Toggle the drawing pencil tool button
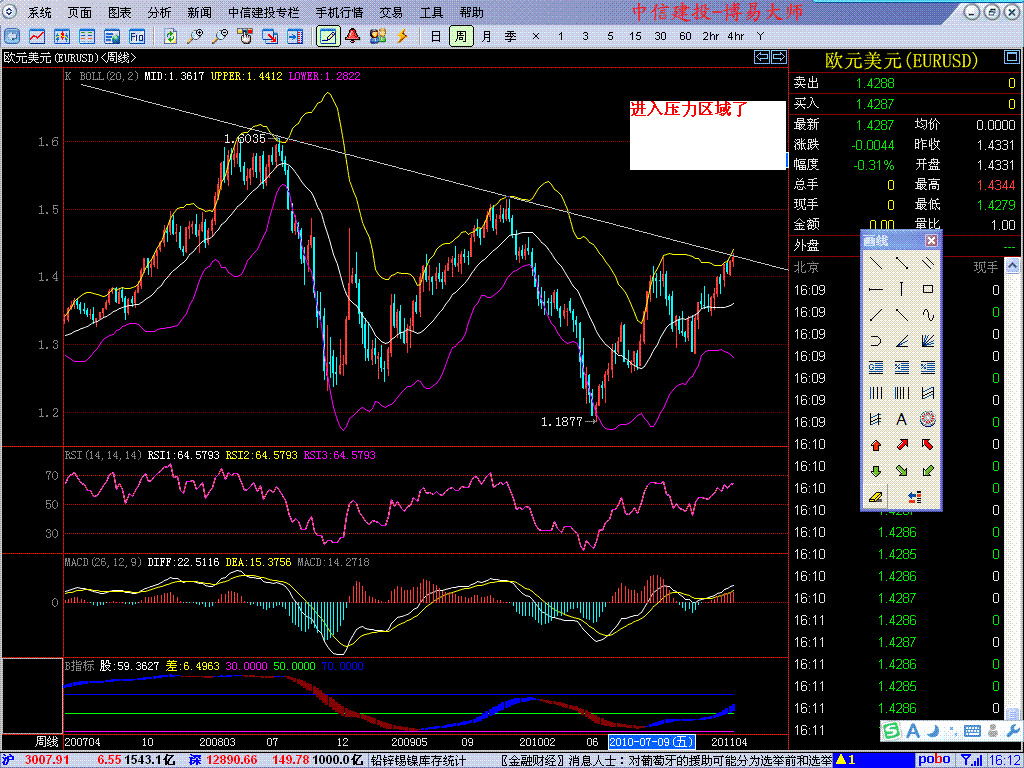The width and height of the screenshot is (1024, 768). click(x=328, y=36)
